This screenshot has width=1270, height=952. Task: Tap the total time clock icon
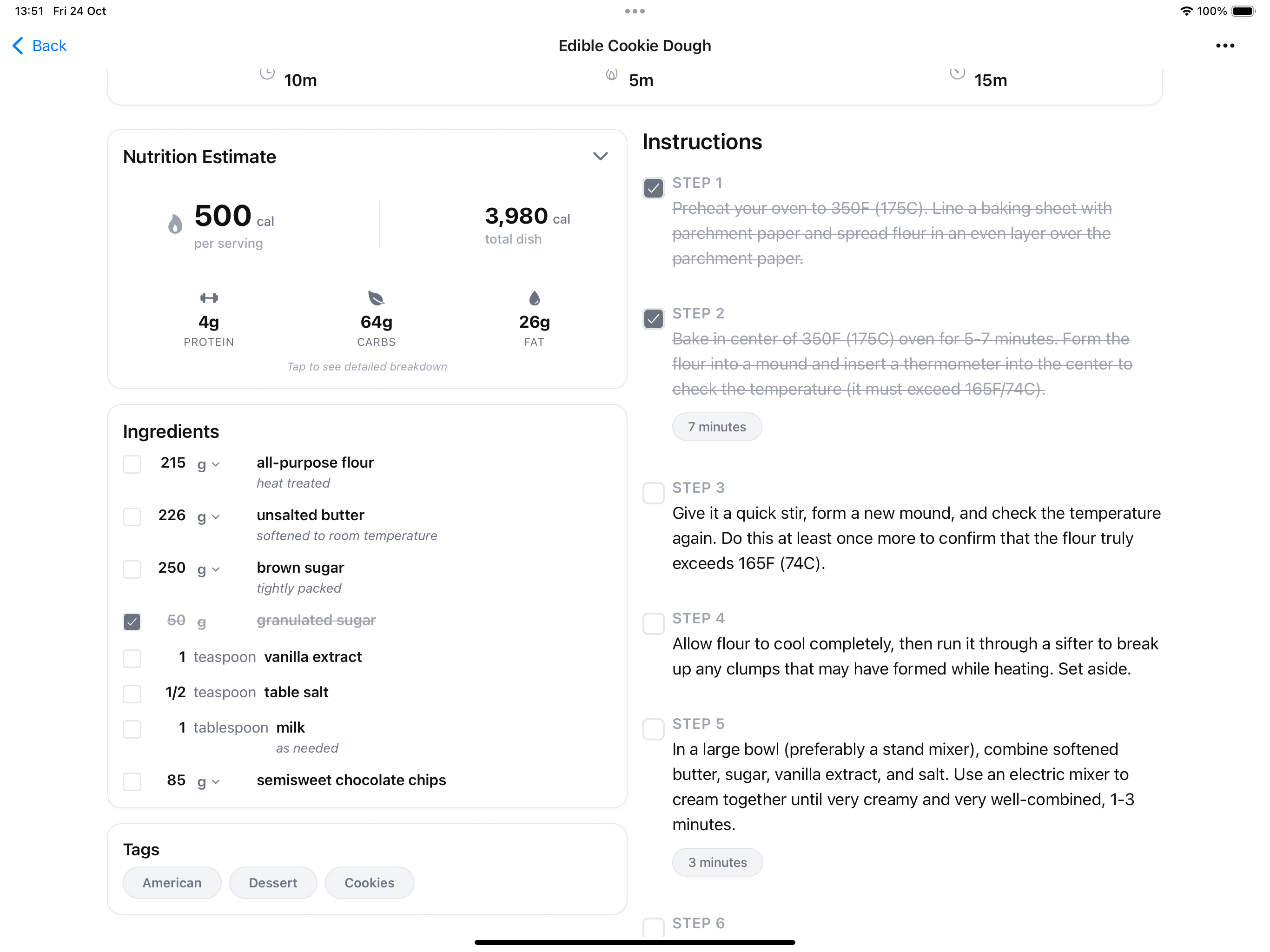click(957, 73)
